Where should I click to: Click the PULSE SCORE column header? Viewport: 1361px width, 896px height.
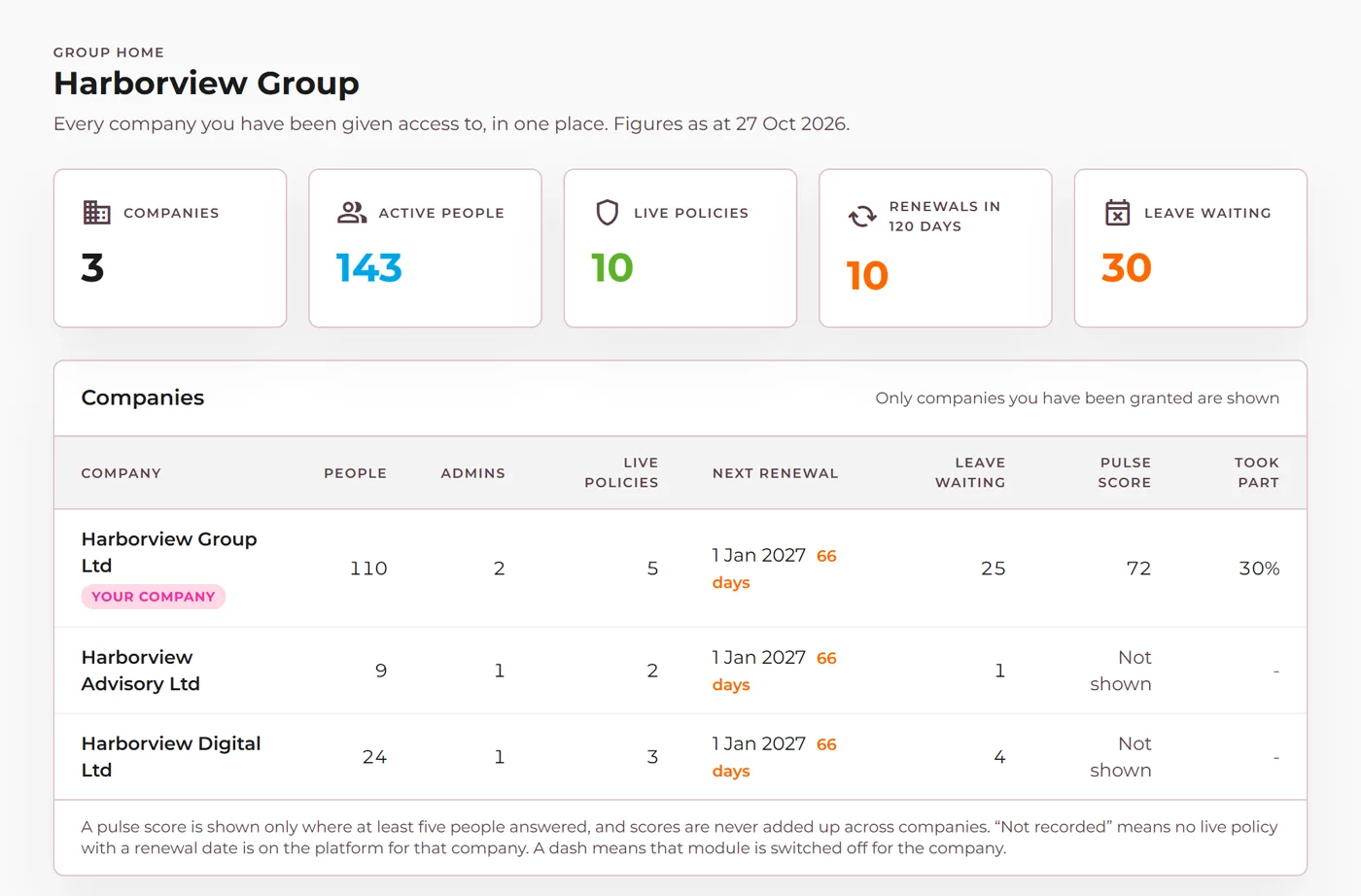[x=1125, y=472]
